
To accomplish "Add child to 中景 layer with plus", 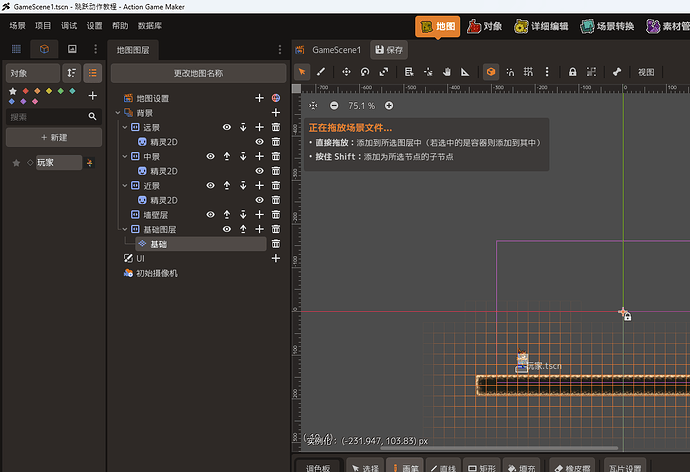I will pos(260,156).
